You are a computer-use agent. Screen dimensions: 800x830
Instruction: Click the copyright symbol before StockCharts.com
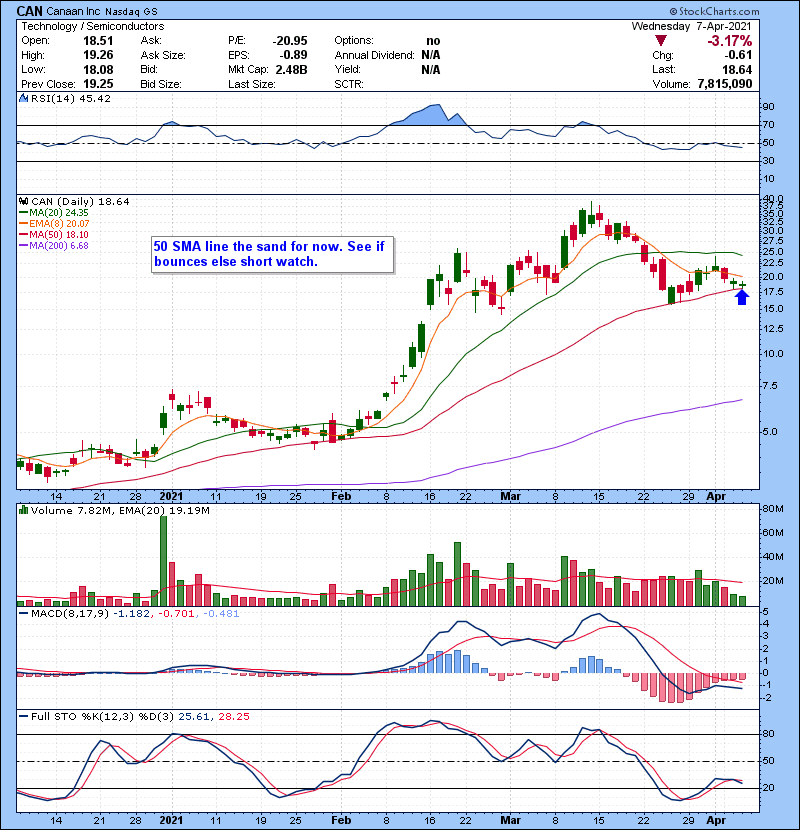coord(673,11)
